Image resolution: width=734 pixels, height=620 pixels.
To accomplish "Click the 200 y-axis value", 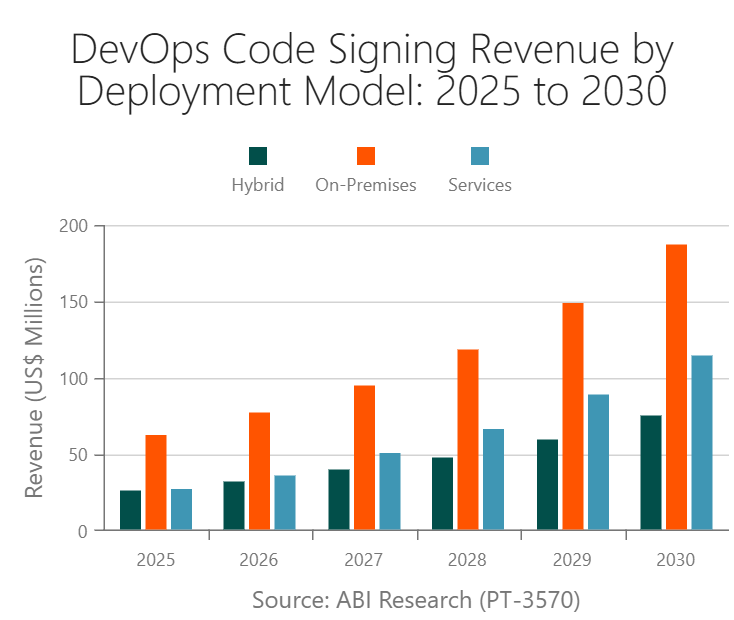I will tap(73, 226).
